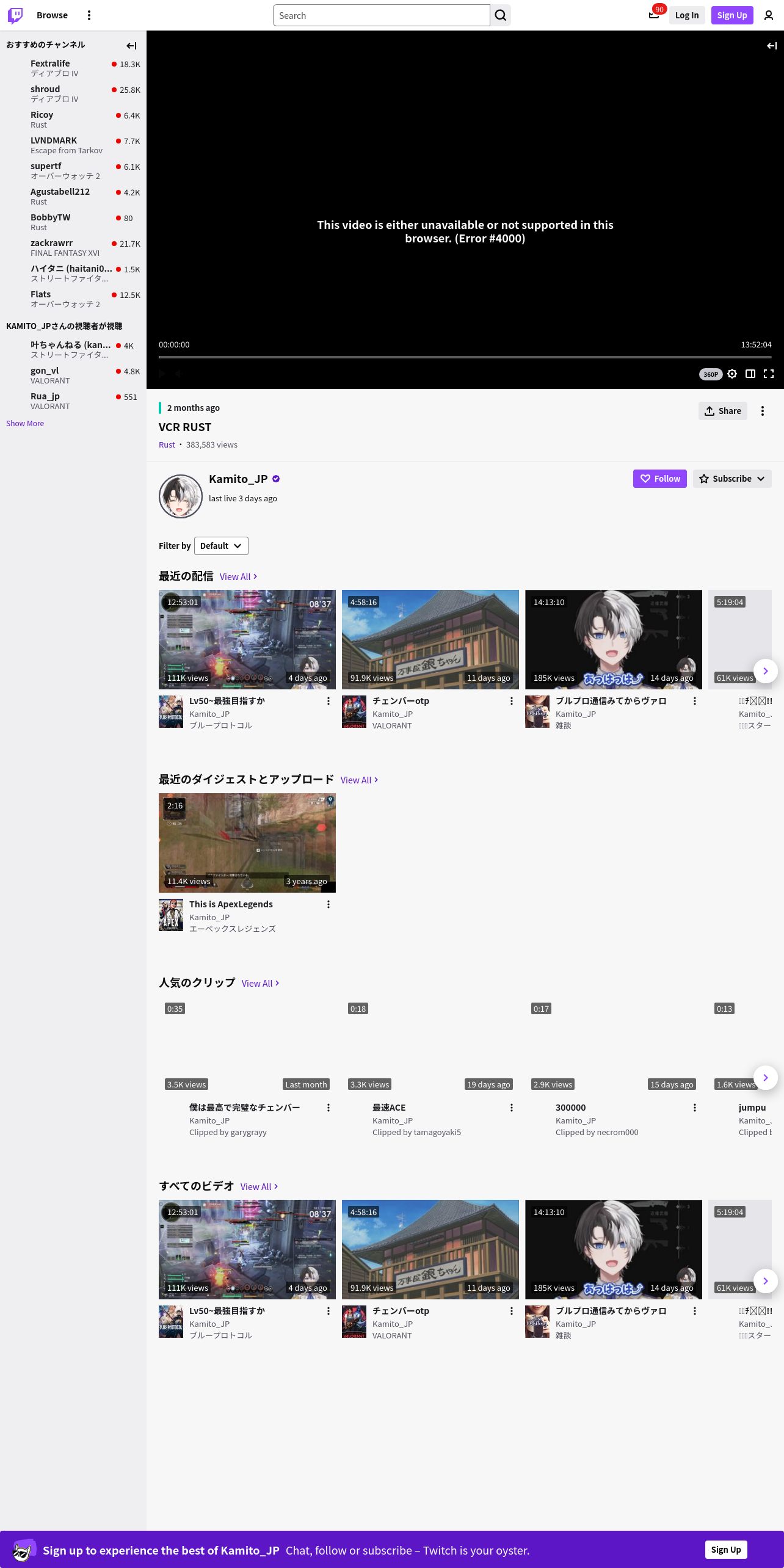Click the search magnifier button

click(x=501, y=15)
